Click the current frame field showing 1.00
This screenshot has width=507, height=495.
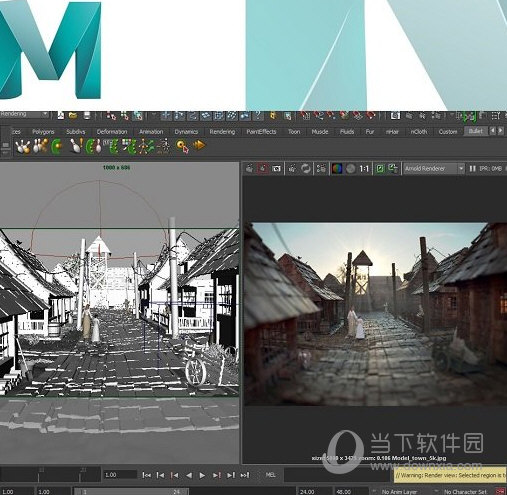[x=120, y=475]
